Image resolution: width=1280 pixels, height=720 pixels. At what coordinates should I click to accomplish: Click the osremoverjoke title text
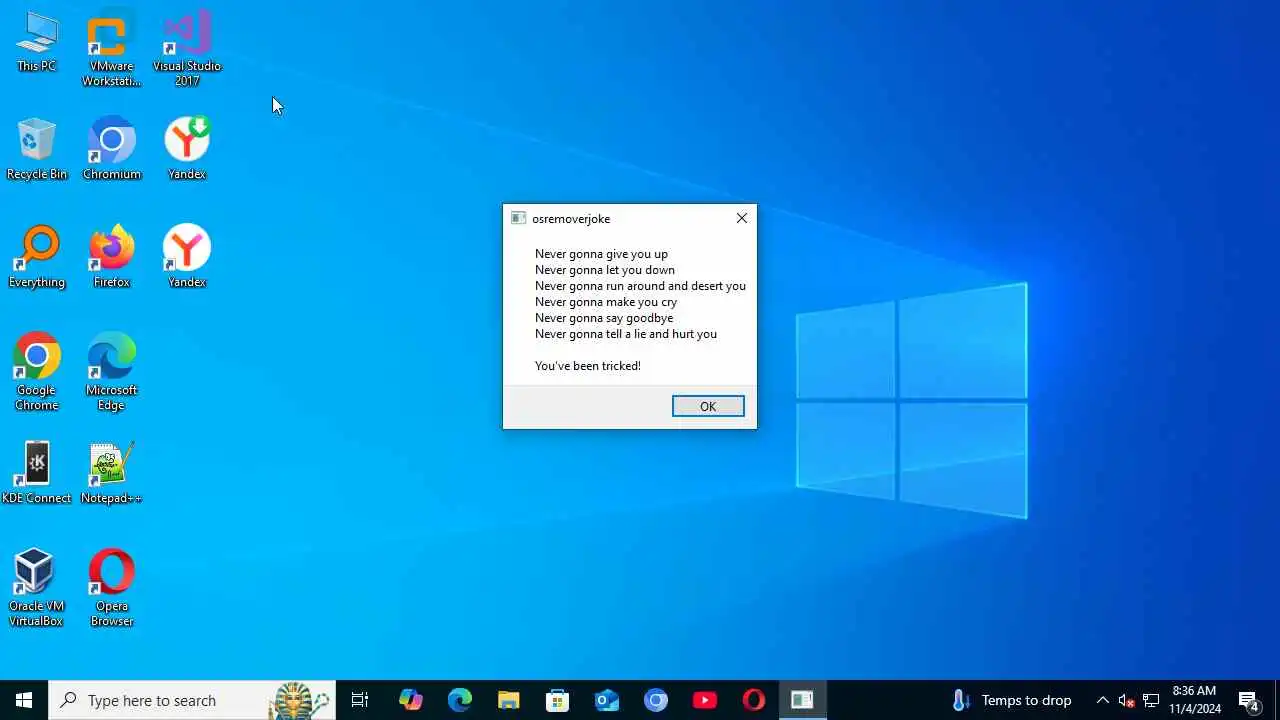[571, 219]
